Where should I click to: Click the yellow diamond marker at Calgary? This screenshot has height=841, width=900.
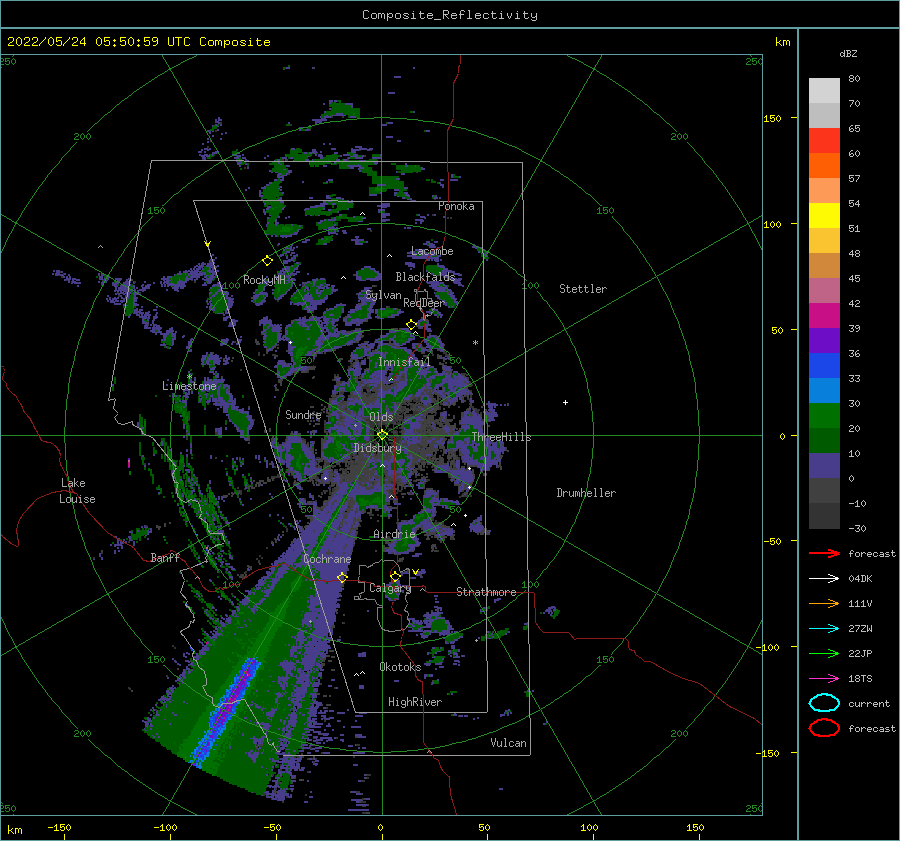click(x=395, y=576)
